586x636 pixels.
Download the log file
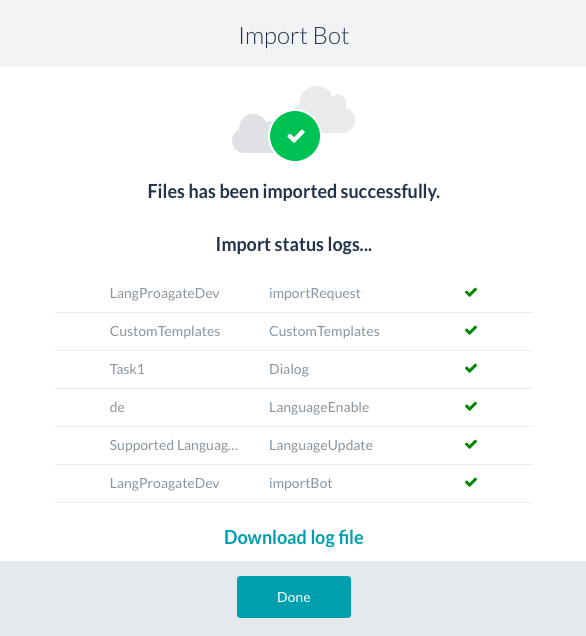click(x=294, y=537)
